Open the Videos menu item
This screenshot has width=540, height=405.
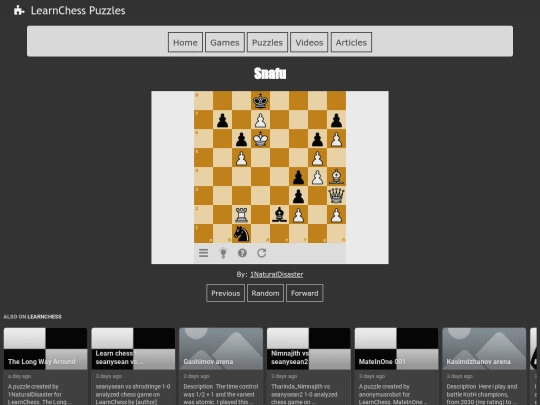(309, 42)
